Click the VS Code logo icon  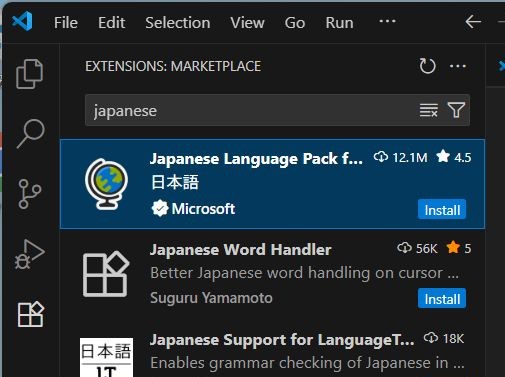tap(22, 21)
